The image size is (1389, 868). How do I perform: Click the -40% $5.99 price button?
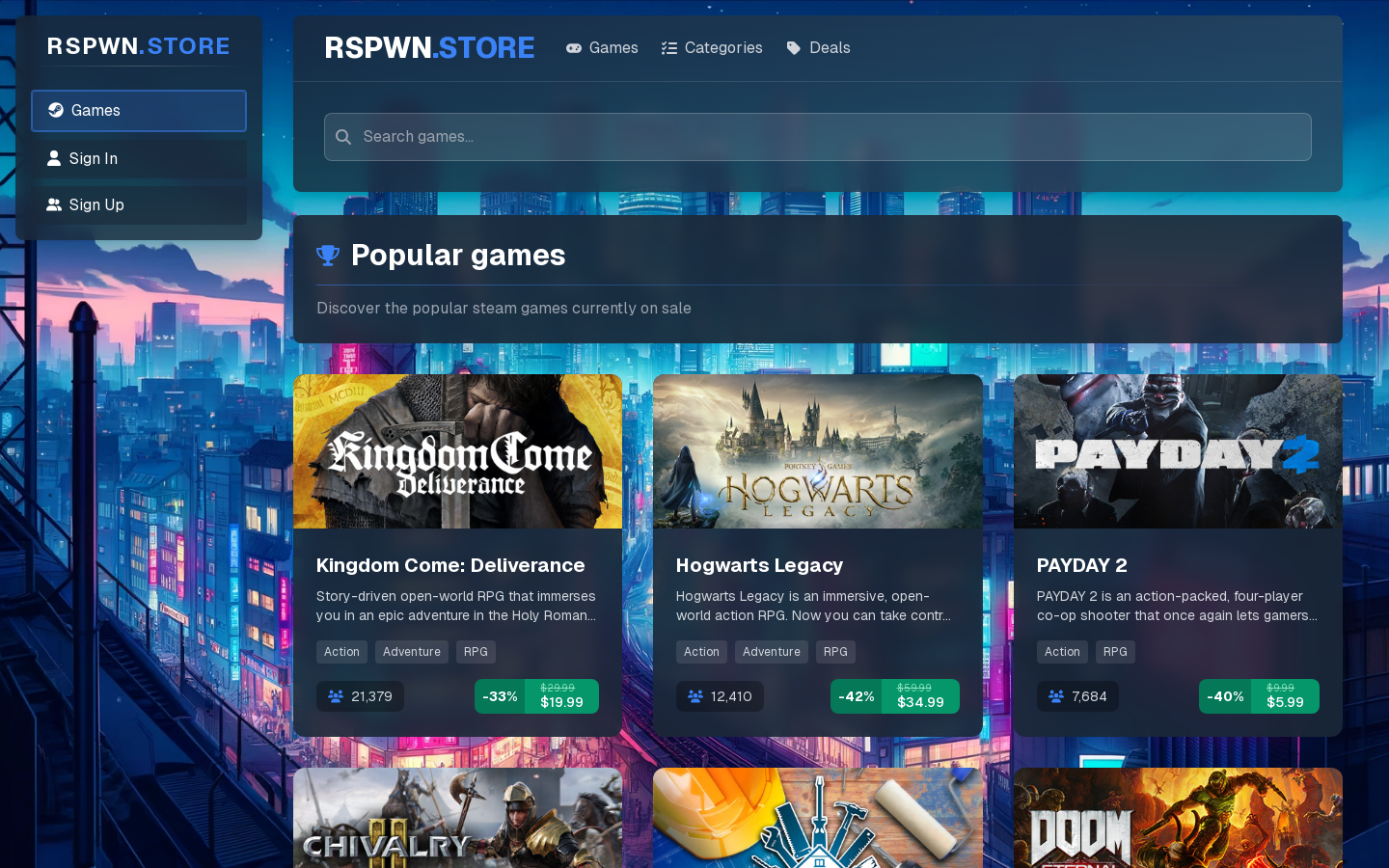(1259, 696)
